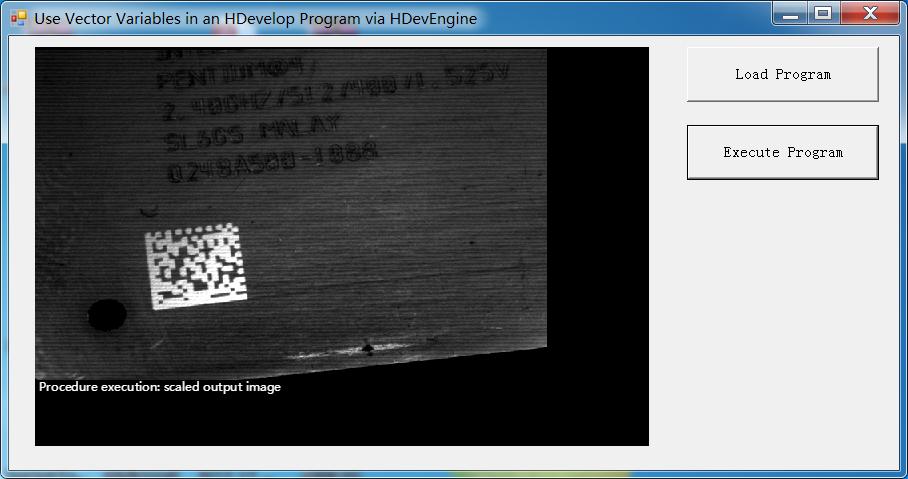The width and height of the screenshot is (908, 479).
Task: Select 'Procedure execution: scaled output image' text
Action: pyautogui.click(x=160, y=387)
